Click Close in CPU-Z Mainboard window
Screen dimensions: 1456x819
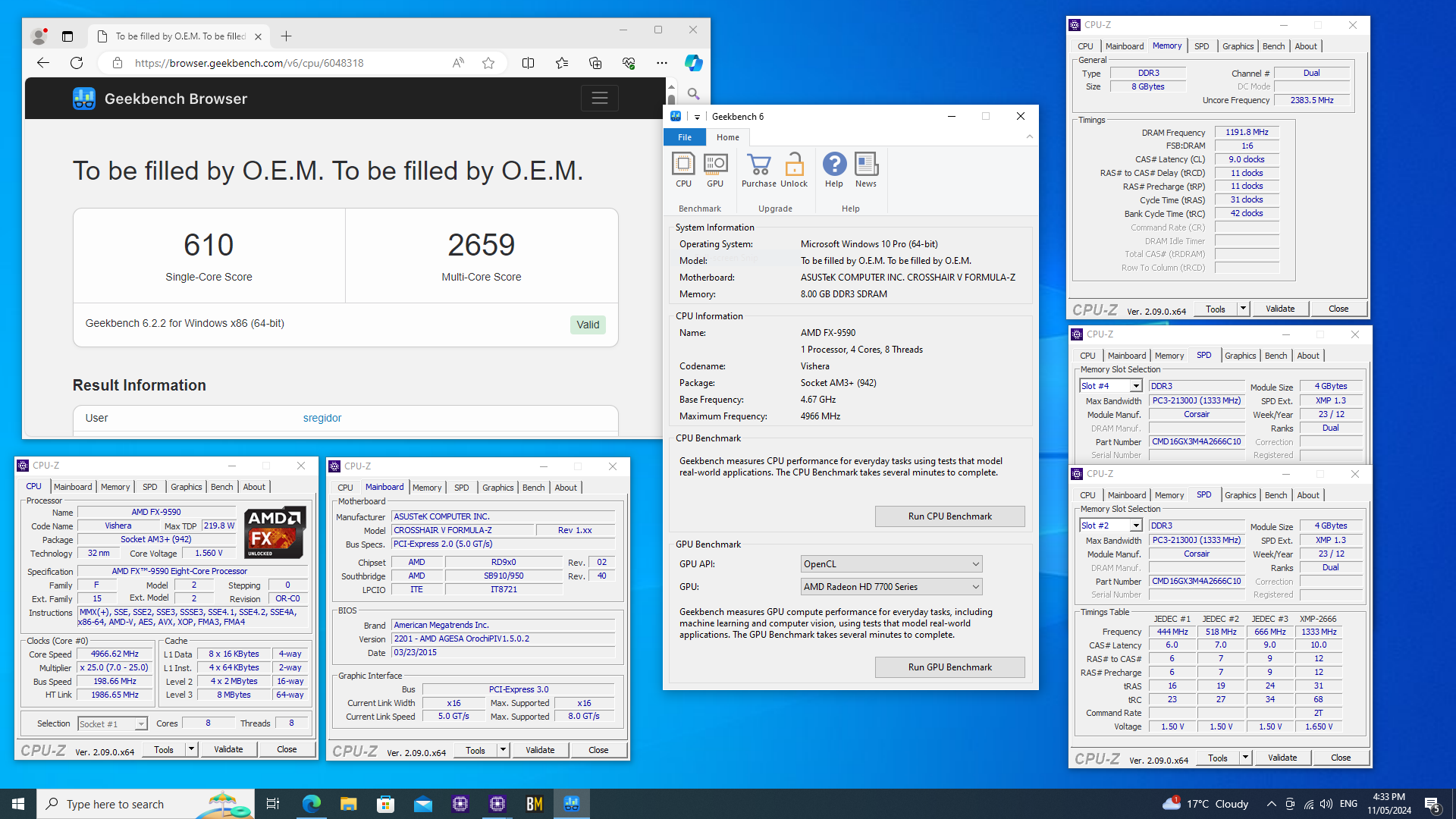point(598,750)
